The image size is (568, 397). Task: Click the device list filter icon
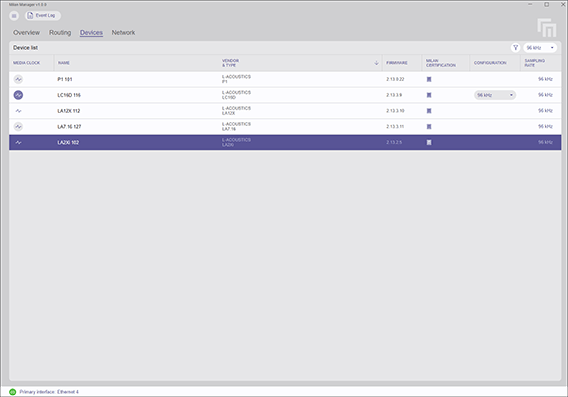pos(515,47)
